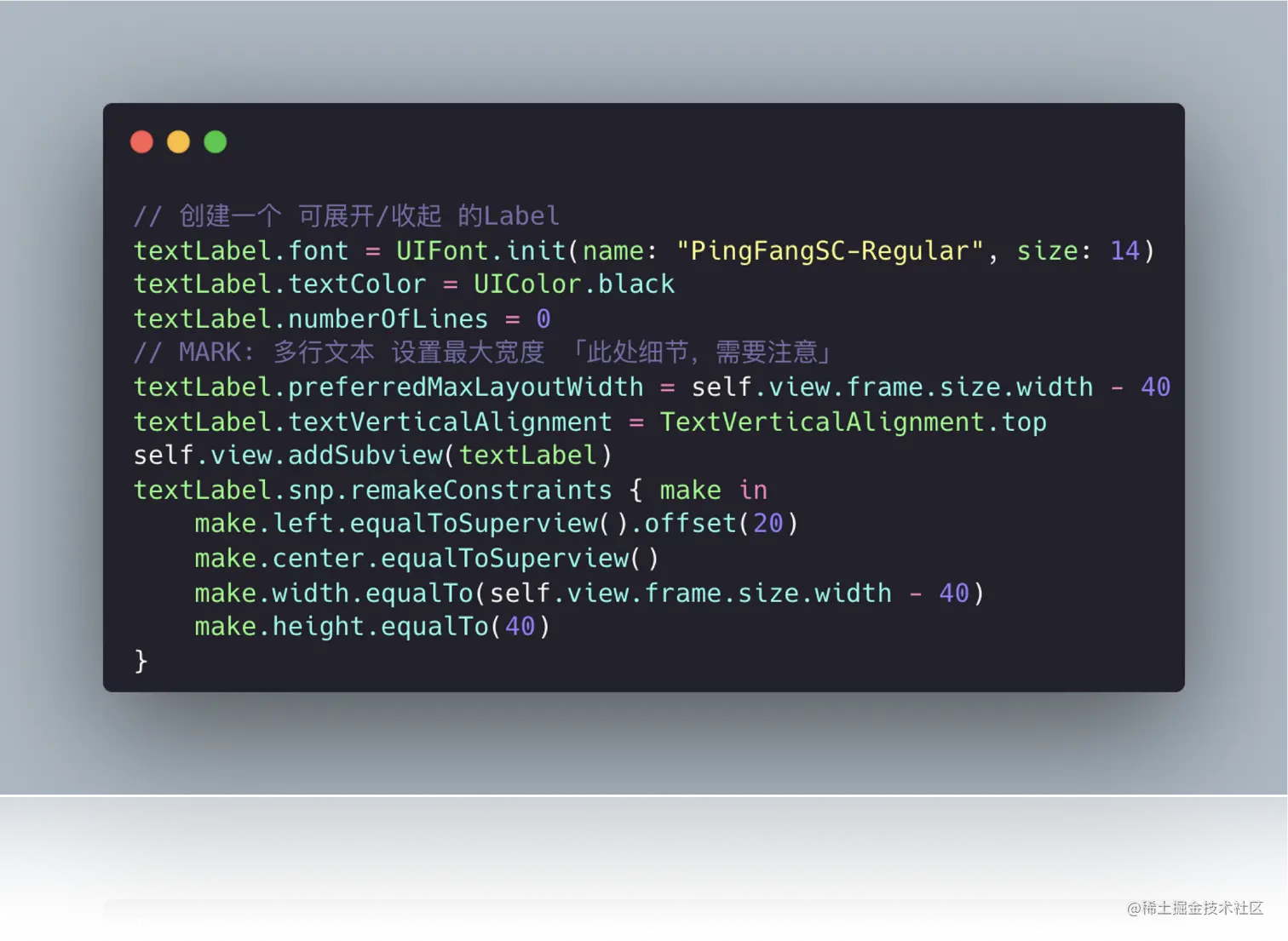The height and width of the screenshot is (941, 1288).
Task: Click the make.width.equalTo line
Action: click(589, 594)
